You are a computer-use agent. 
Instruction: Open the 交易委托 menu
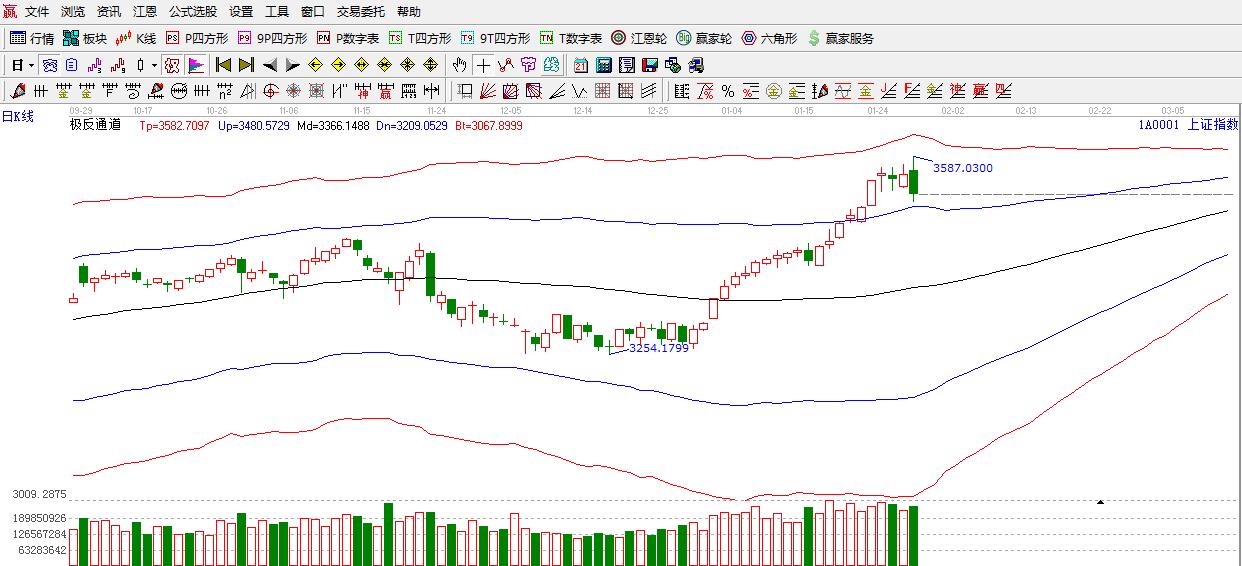point(360,12)
